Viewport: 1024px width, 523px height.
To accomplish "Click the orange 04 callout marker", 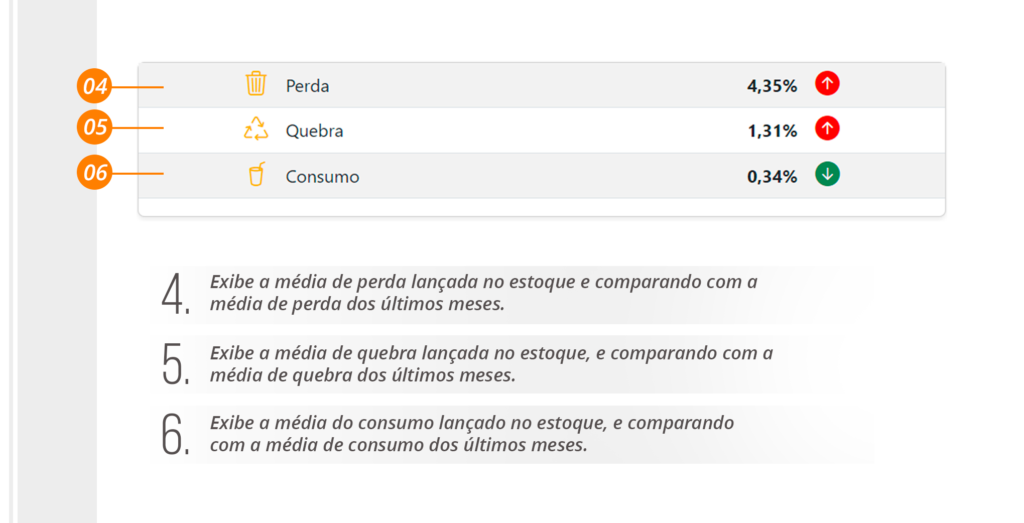I will tap(95, 86).
